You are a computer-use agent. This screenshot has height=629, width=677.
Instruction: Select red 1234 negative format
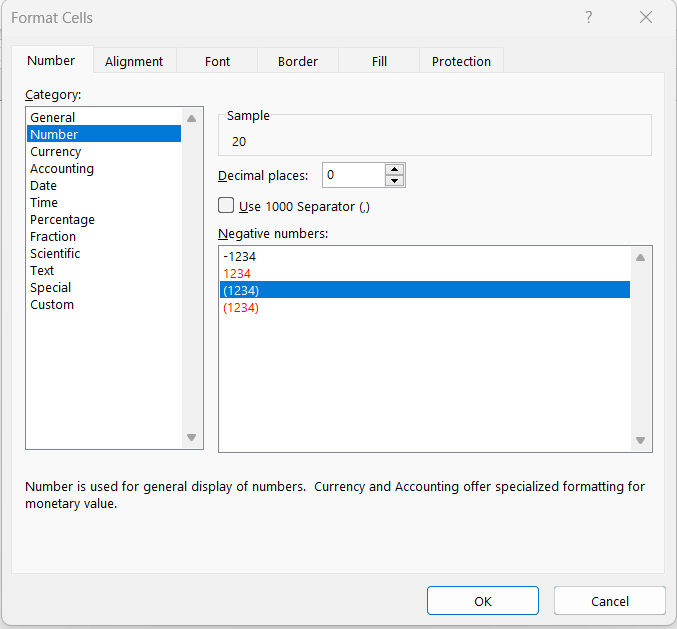pos(425,274)
